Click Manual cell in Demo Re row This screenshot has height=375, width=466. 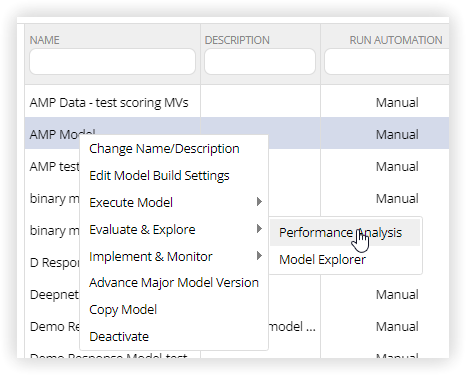[397, 327]
